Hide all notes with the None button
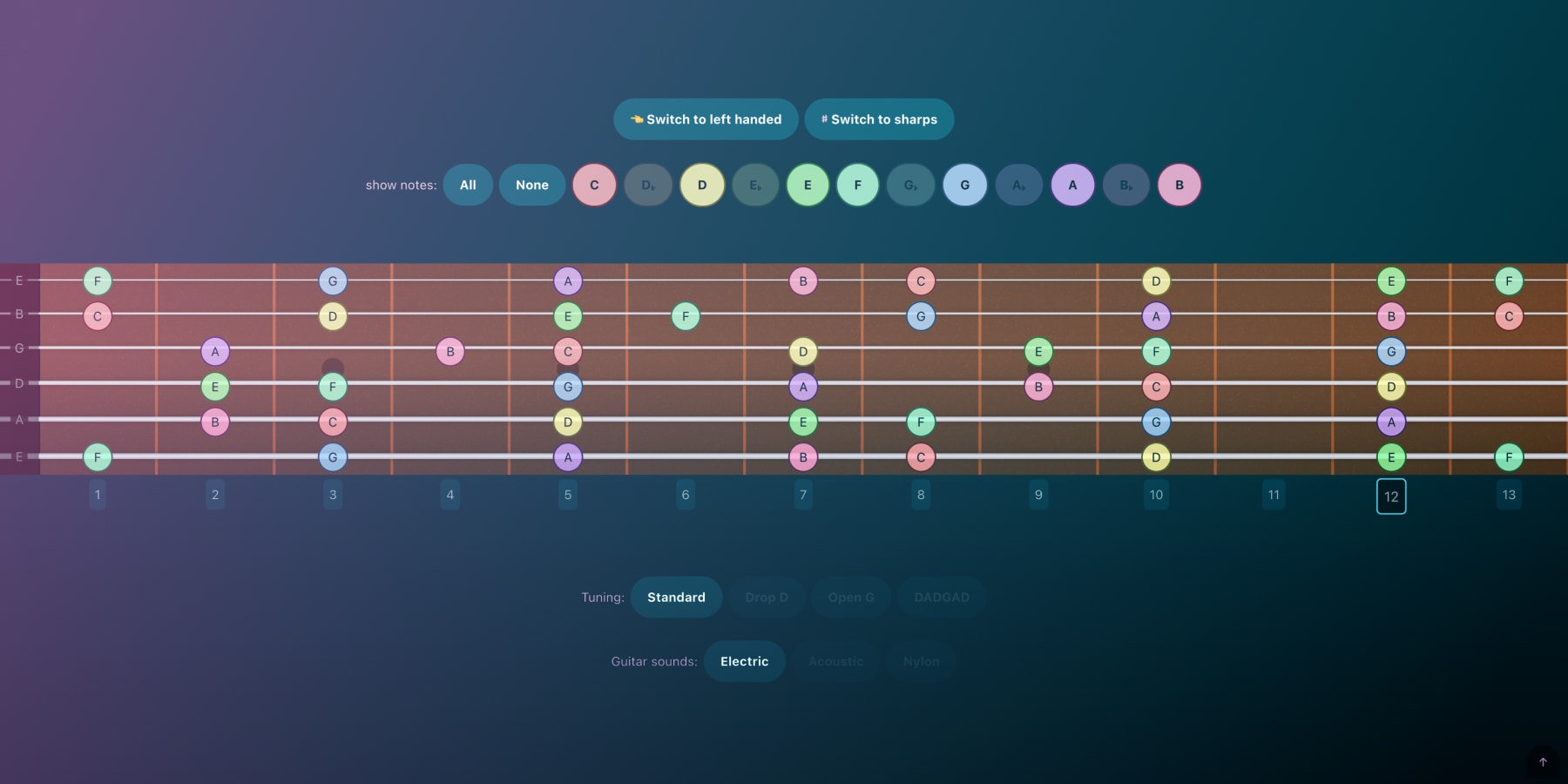 (x=531, y=185)
